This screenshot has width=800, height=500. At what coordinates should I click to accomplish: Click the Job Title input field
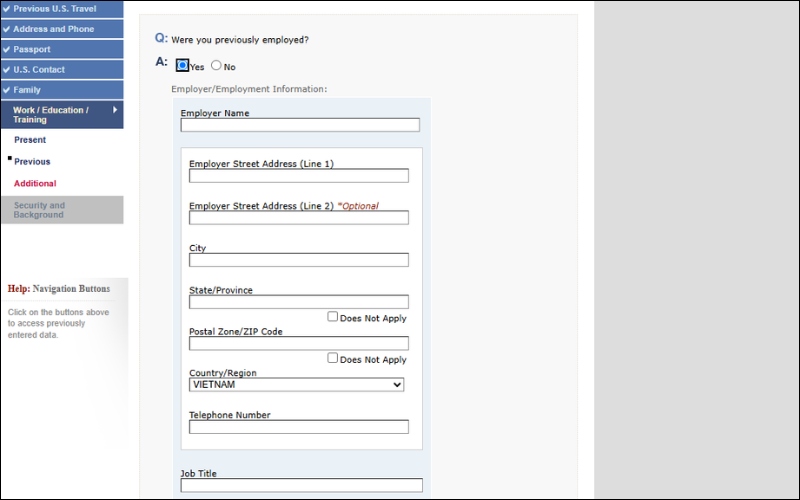[301, 486]
